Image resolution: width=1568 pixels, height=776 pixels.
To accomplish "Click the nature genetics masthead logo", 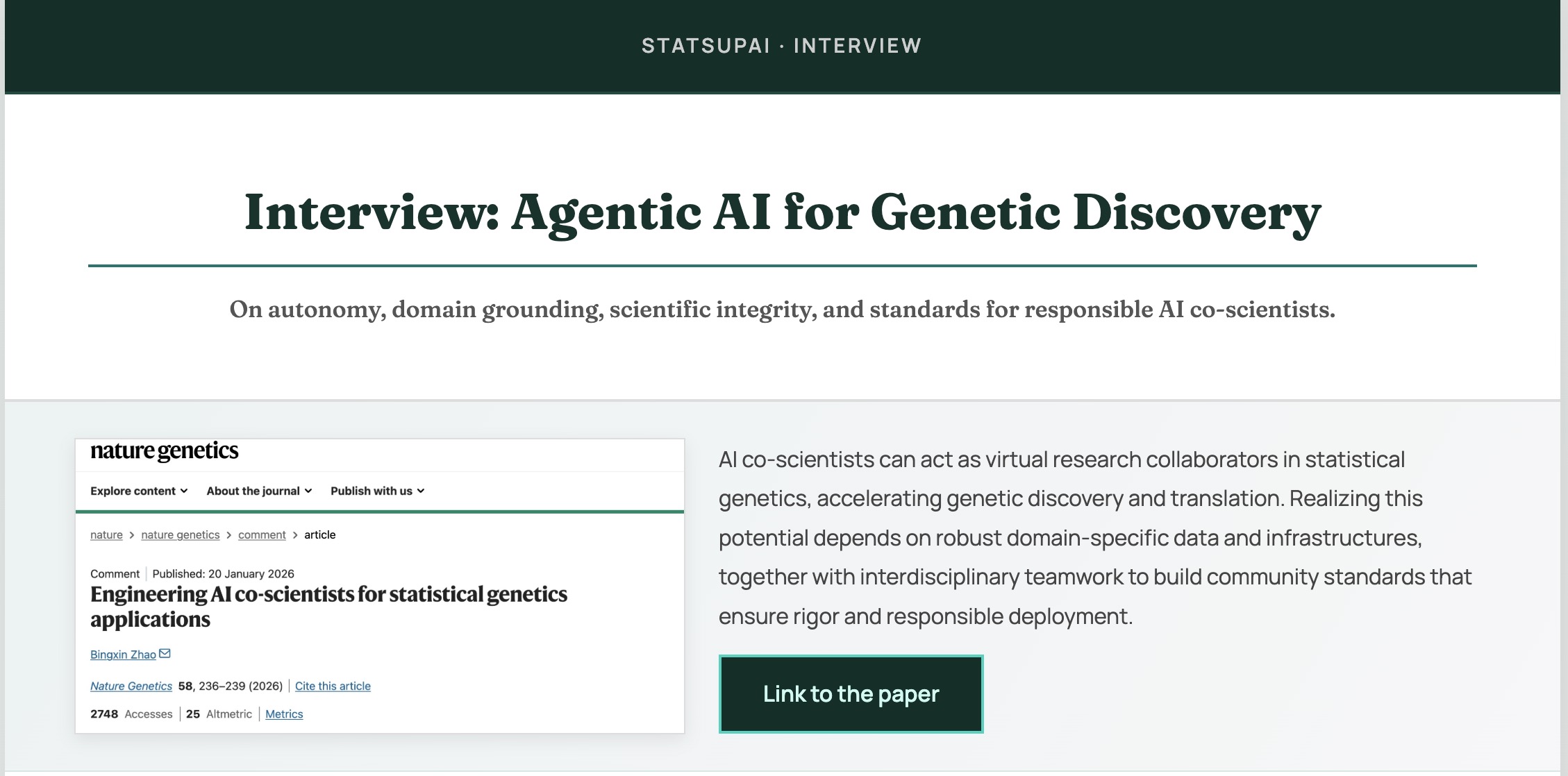I will [165, 451].
